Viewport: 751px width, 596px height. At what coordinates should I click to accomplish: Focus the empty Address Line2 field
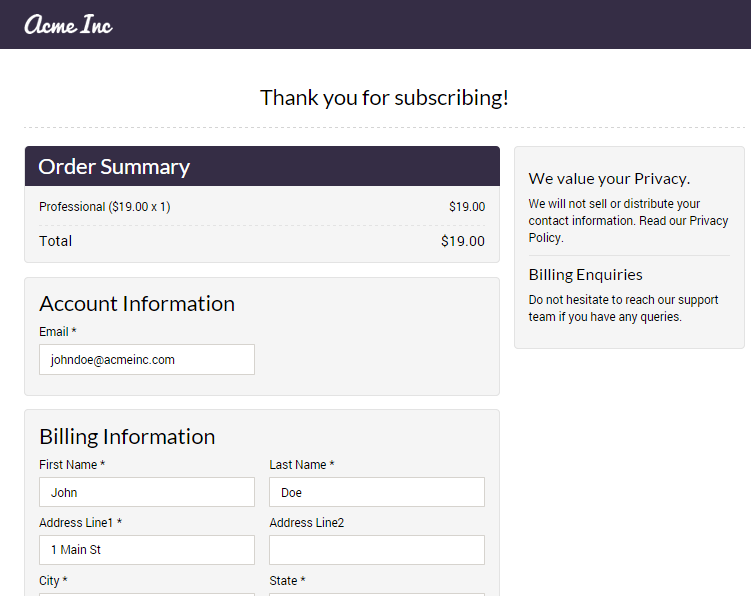377,550
